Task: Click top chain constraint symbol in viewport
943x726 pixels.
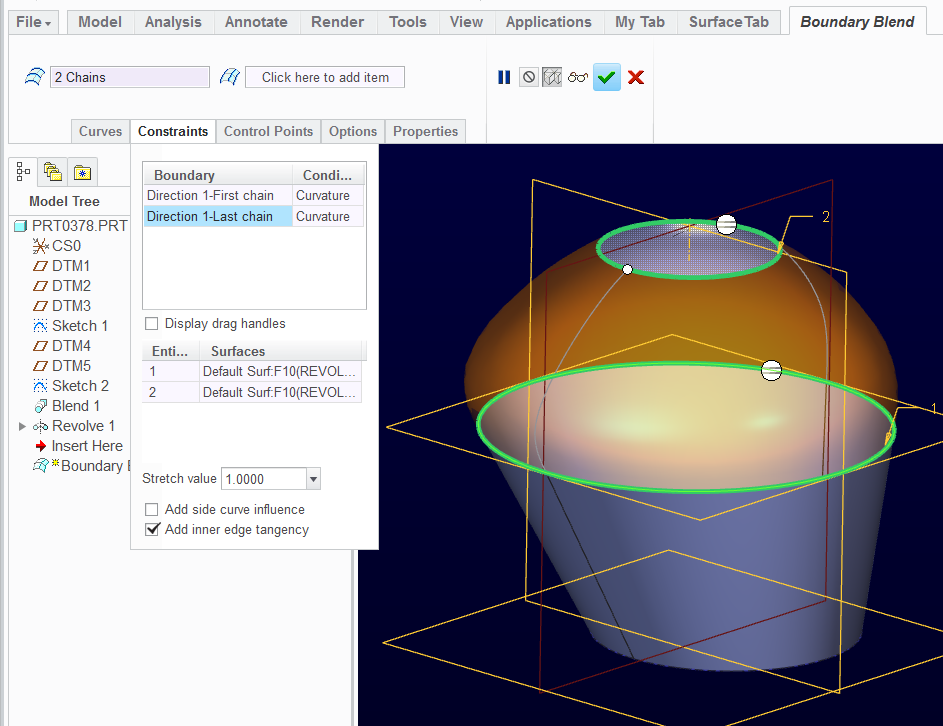Action: [726, 225]
